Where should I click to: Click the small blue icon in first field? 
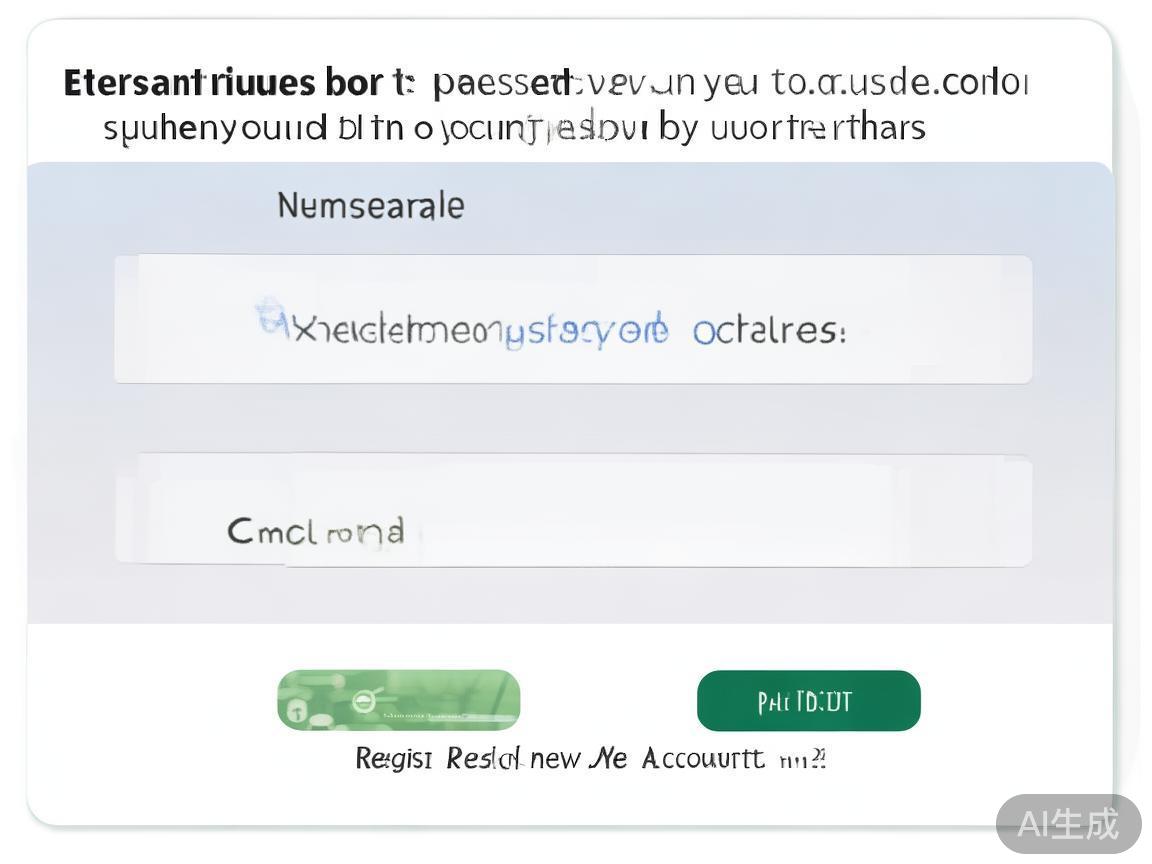(268, 316)
